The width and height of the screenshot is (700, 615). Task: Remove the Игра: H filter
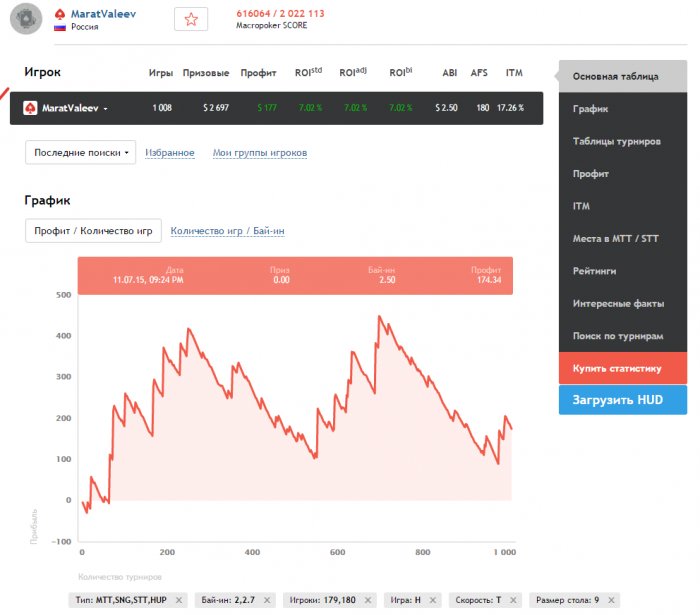tap(433, 600)
